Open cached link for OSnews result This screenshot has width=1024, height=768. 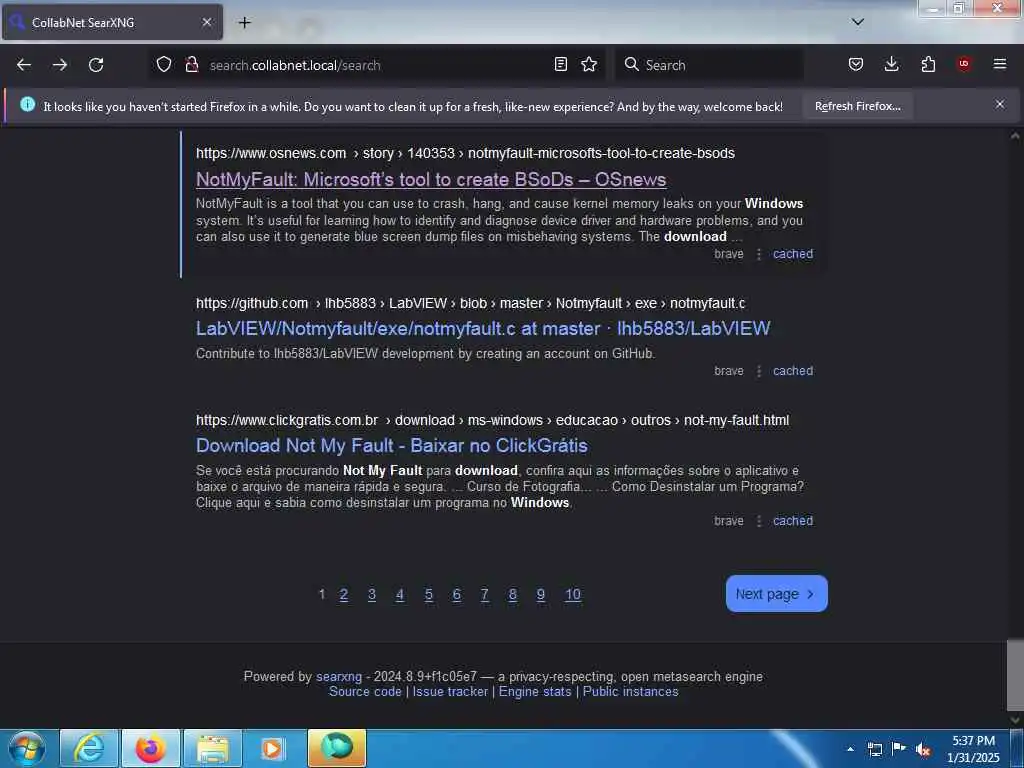(793, 254)
